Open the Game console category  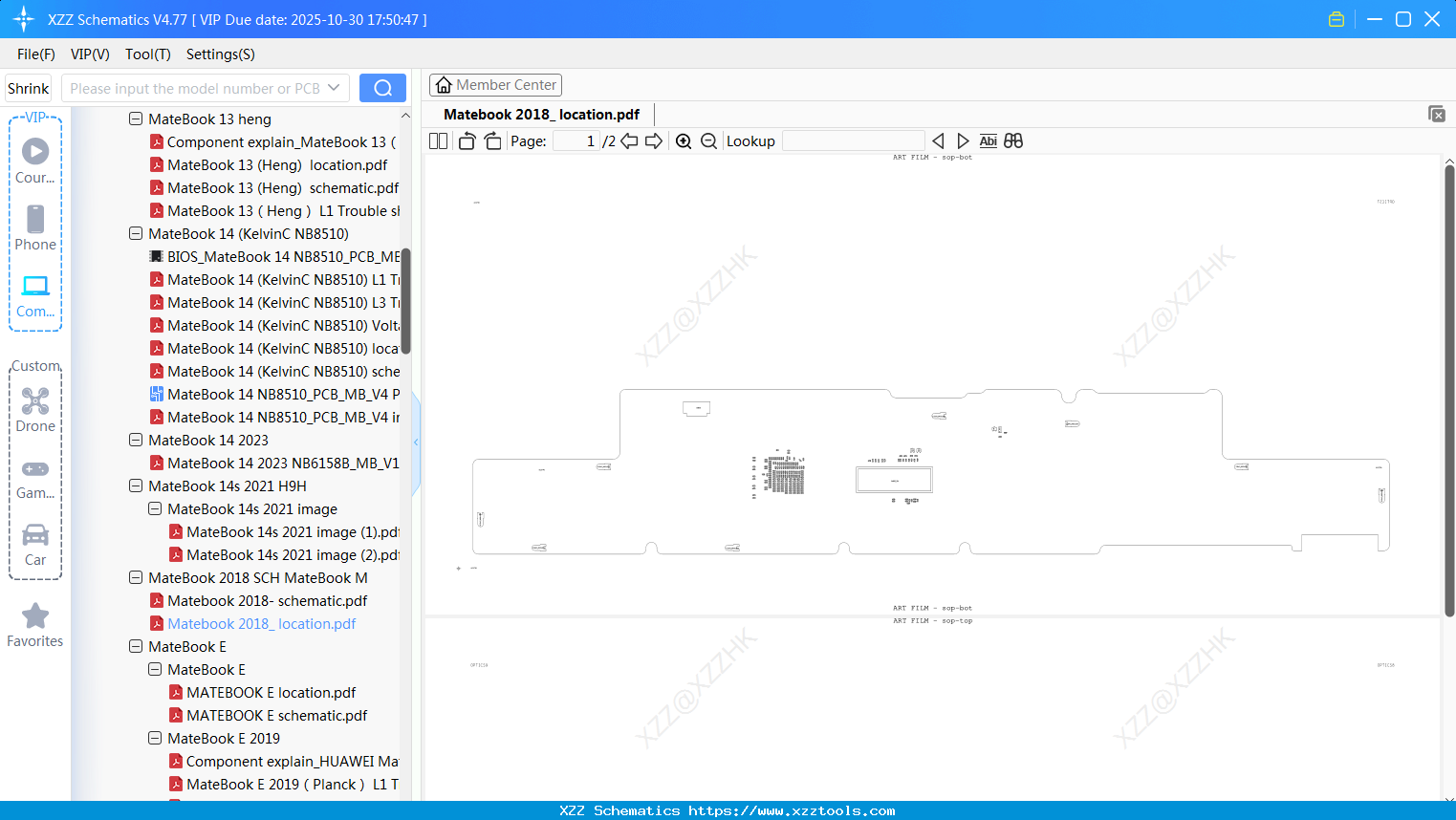coord(35,478)
